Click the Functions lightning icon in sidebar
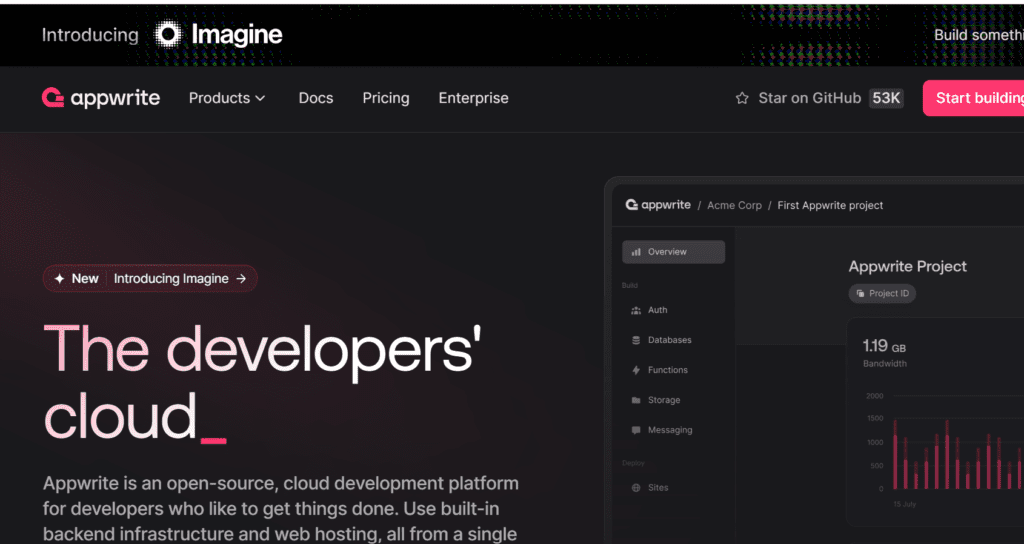1024x544 pixels. (636, 370)
